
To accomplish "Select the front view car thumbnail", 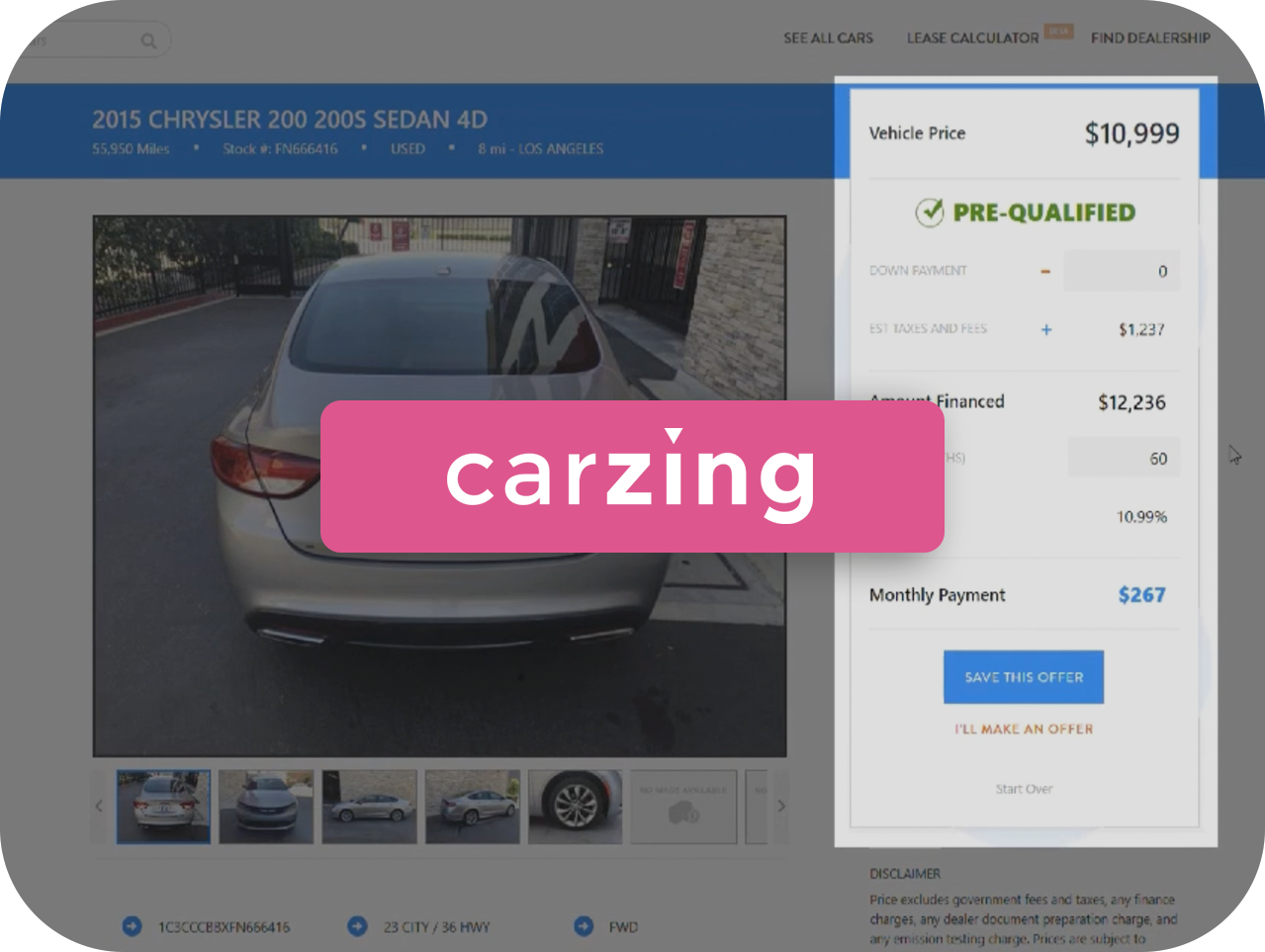I will coord(266,807).
